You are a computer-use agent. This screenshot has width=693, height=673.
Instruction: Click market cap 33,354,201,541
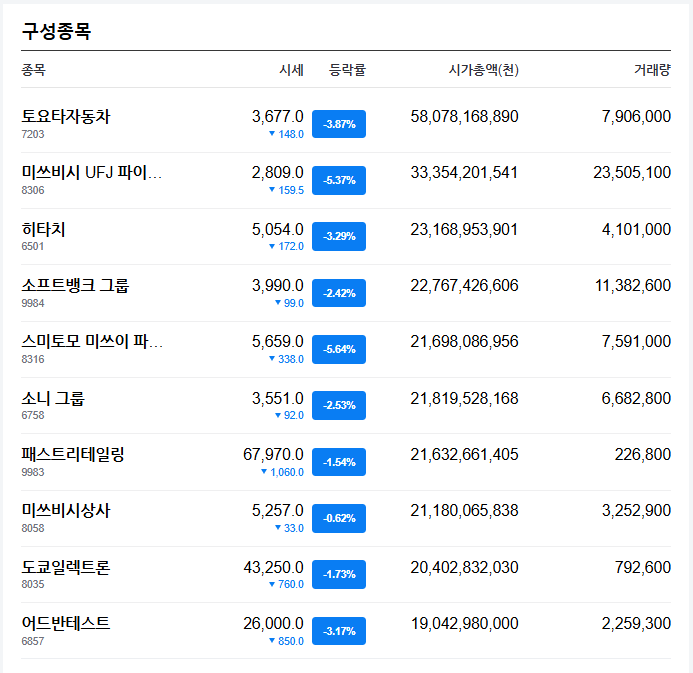pyautogui.click(x=464, y=173)
